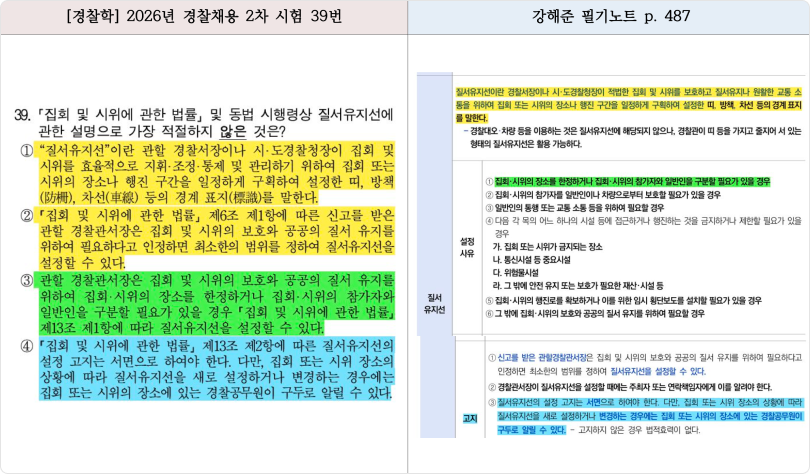This screenshot has height=474, width=810.
Task: Click blue text '질서유지선을 설정할 수 있다.' in notes
Action: 658,371
